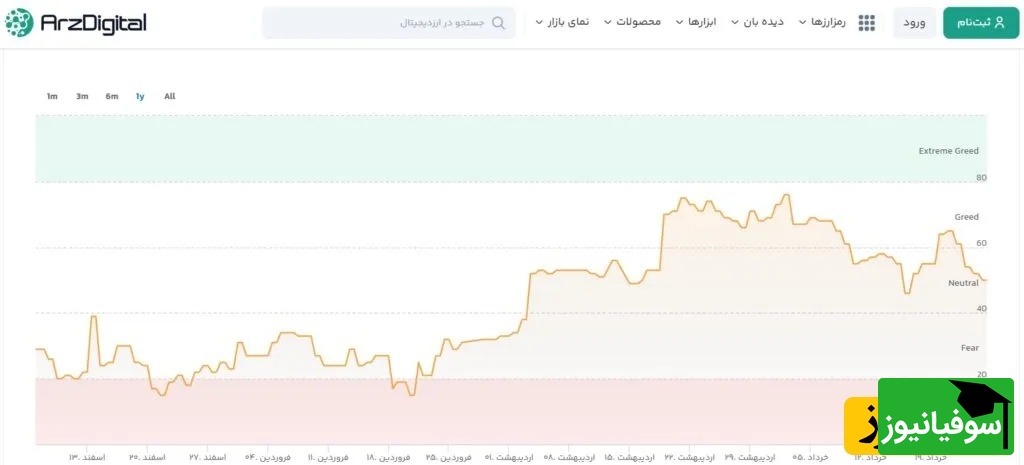Select the 3m time range
The height and width of the screenshot is (465, 1024).
coord(82,96)
